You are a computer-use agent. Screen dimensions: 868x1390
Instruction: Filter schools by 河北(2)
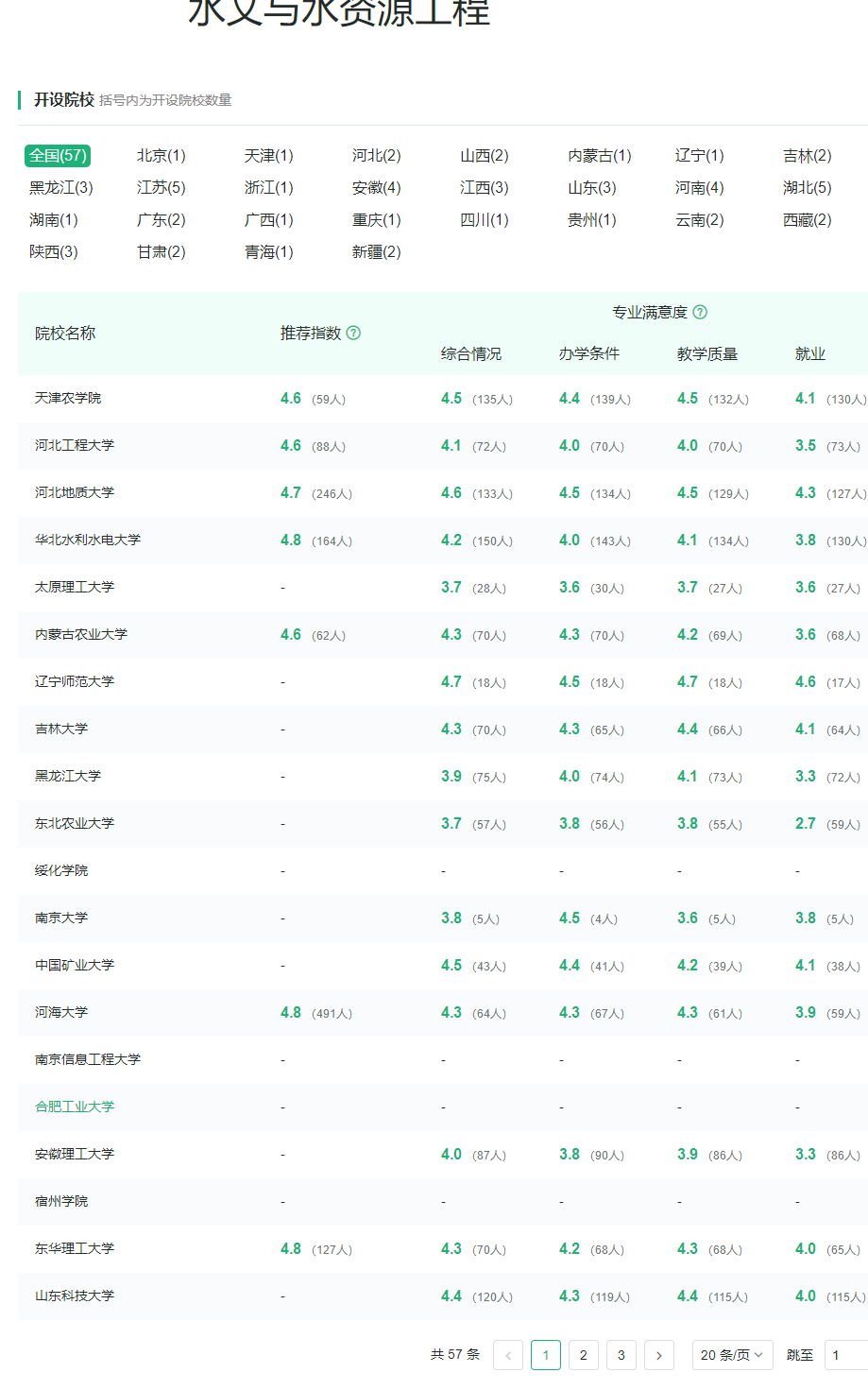point(377,155)
